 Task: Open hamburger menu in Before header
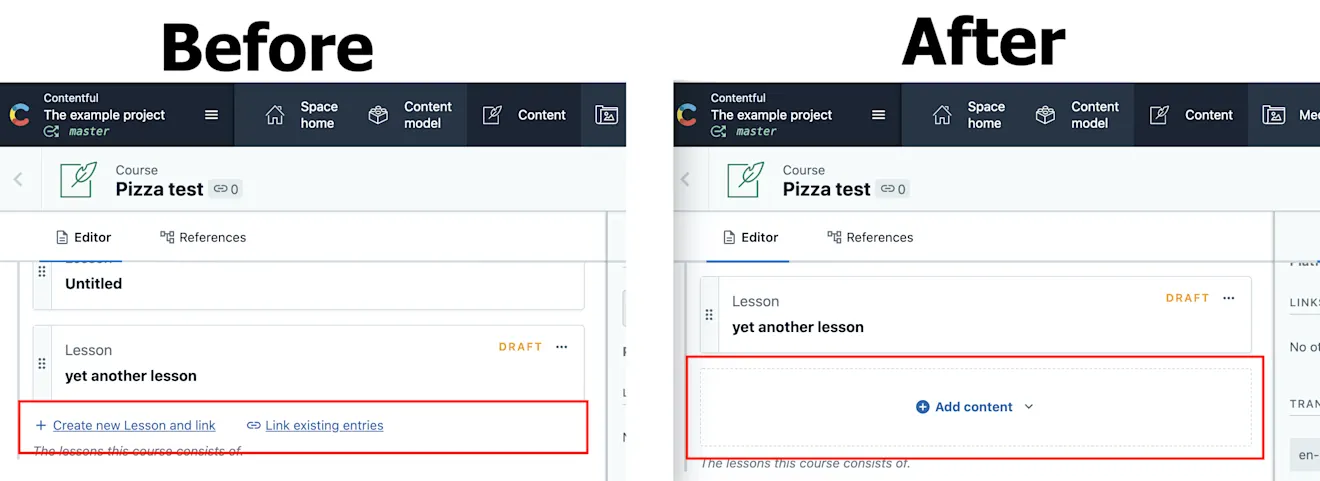[x=211, y=115]
